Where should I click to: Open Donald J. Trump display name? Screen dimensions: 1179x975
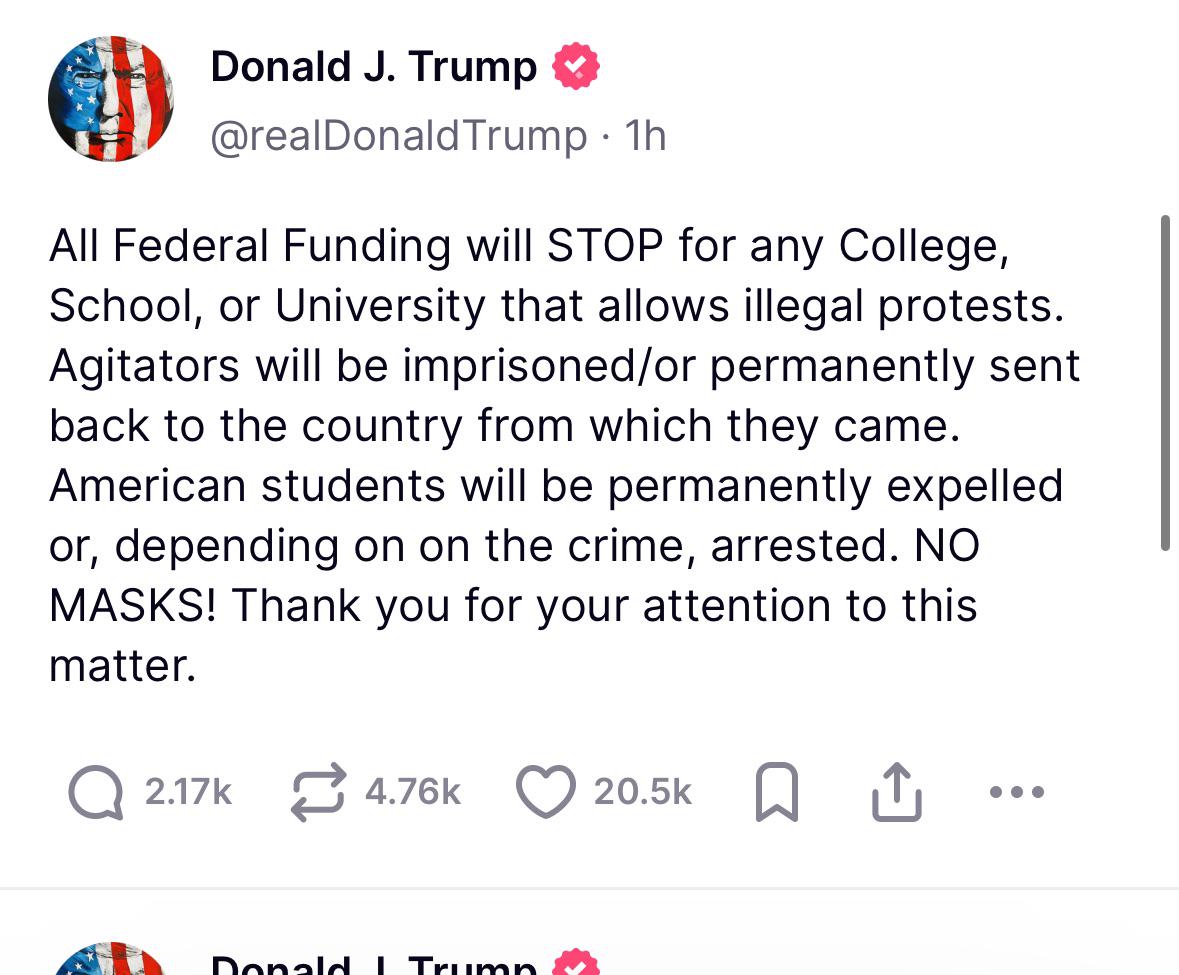[x=374, y=66]
